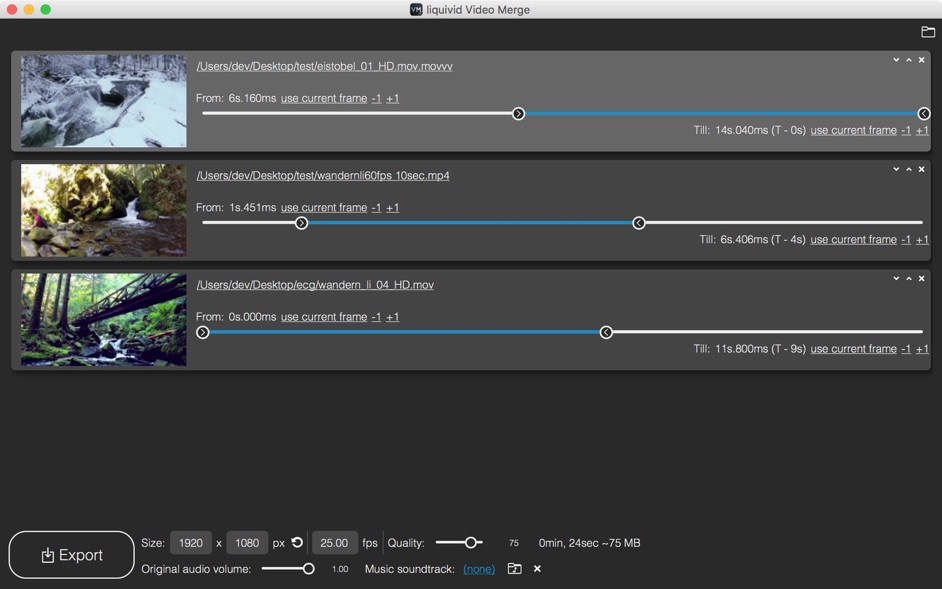Image resolution: width=942 pixels, height=589 pixels.
Task: Click wandern_li_04 clip end trim handle
Action: [606, 332]
